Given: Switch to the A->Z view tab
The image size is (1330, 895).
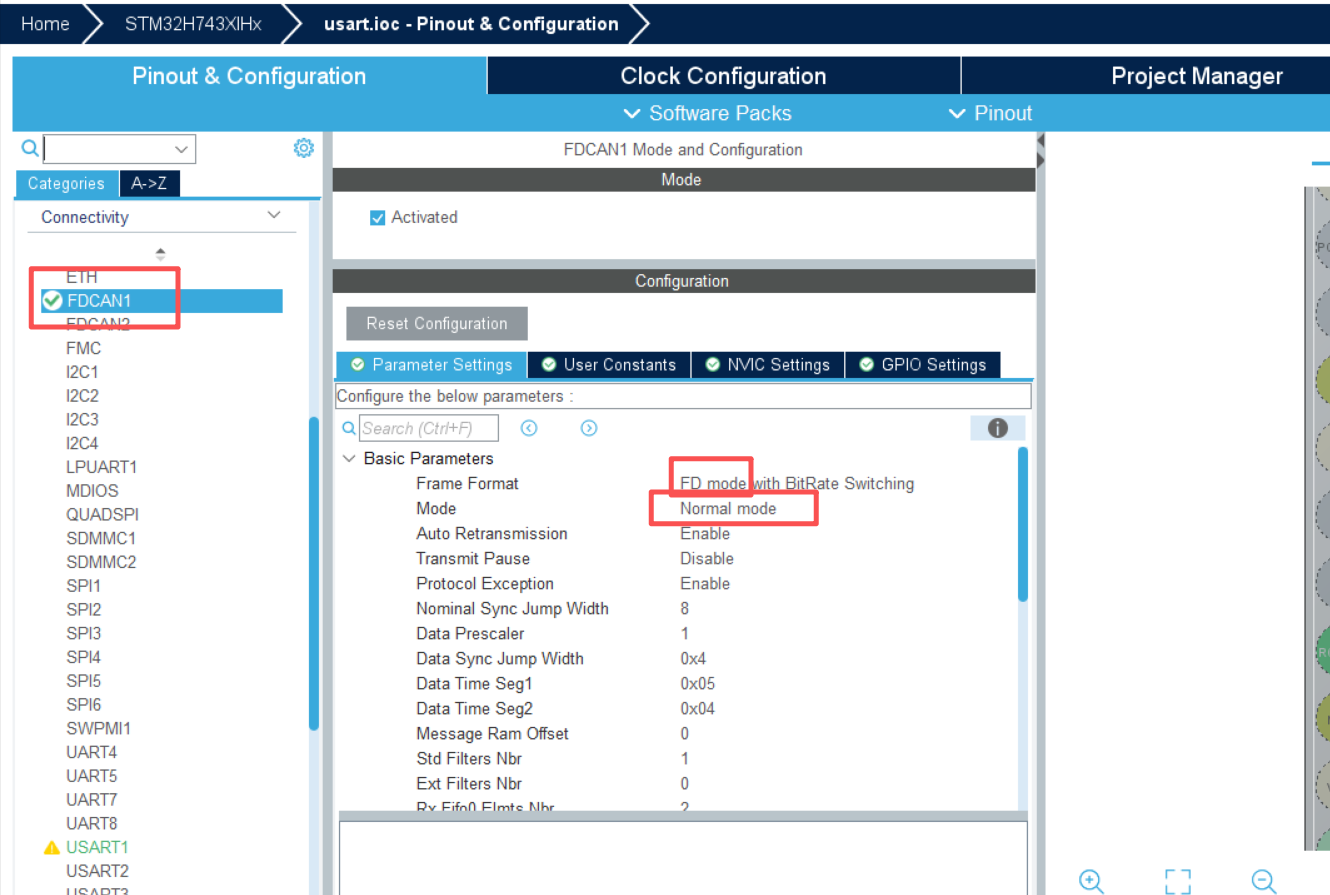Looking at the screenshot, I should tap(149, 183).
